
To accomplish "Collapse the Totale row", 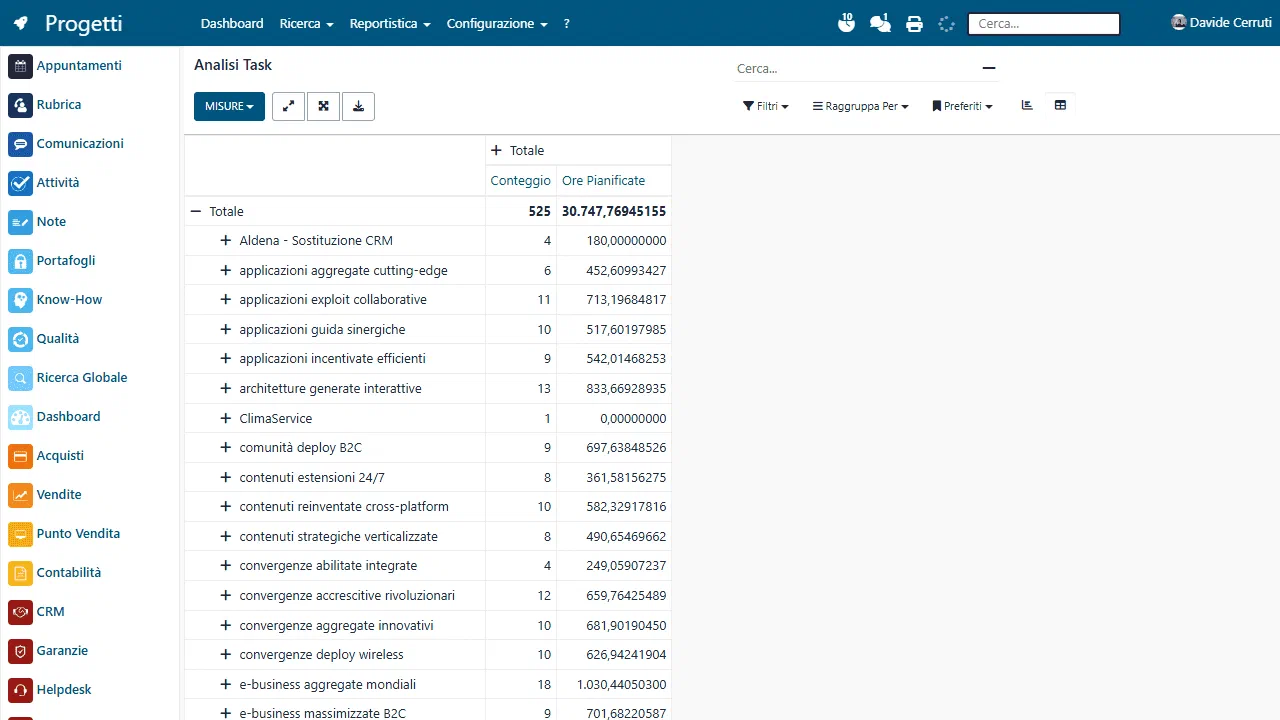I will (196, 212).
